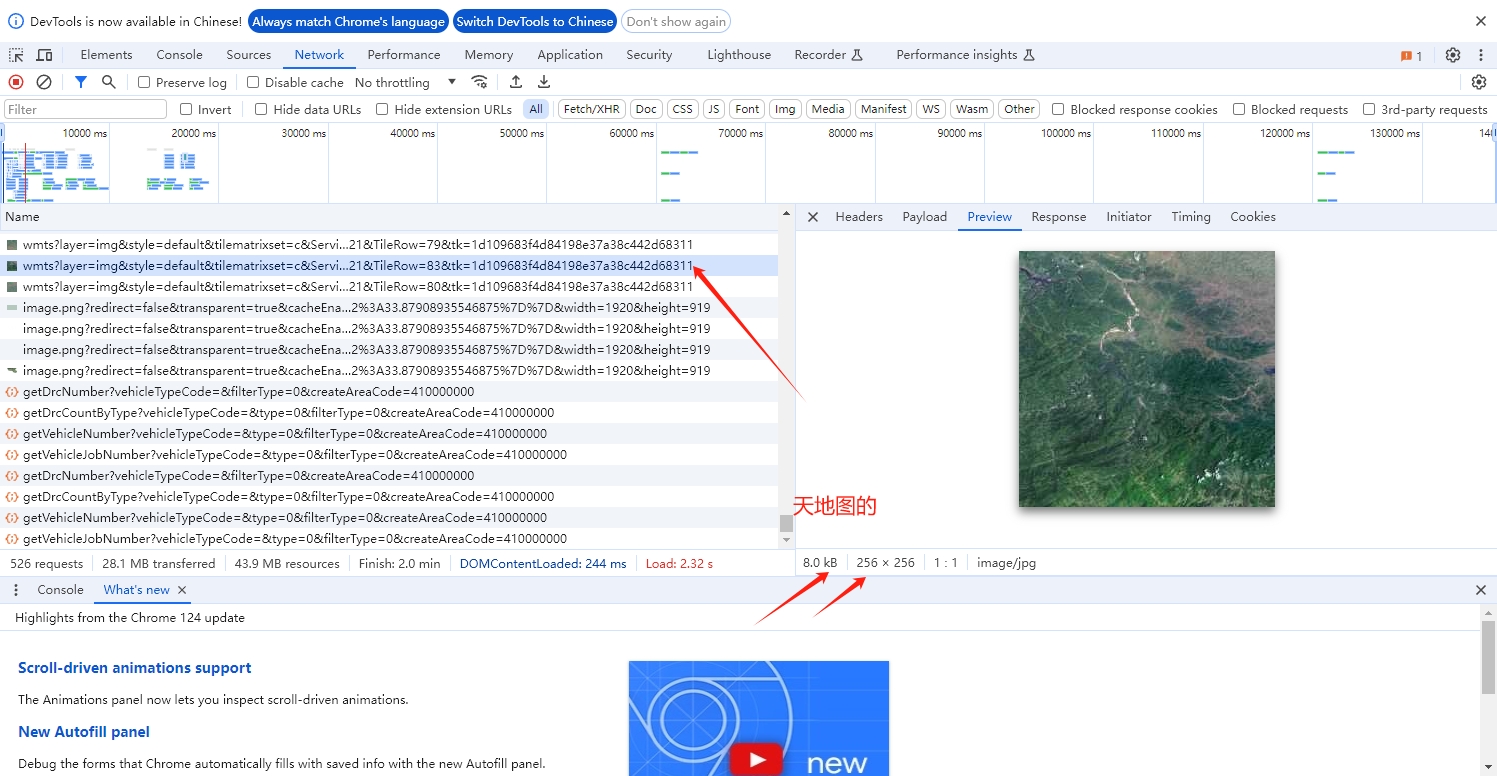Open network search magnifier
The width and height of the screenshot is (1497, 776).
click(x=109, y=82)
